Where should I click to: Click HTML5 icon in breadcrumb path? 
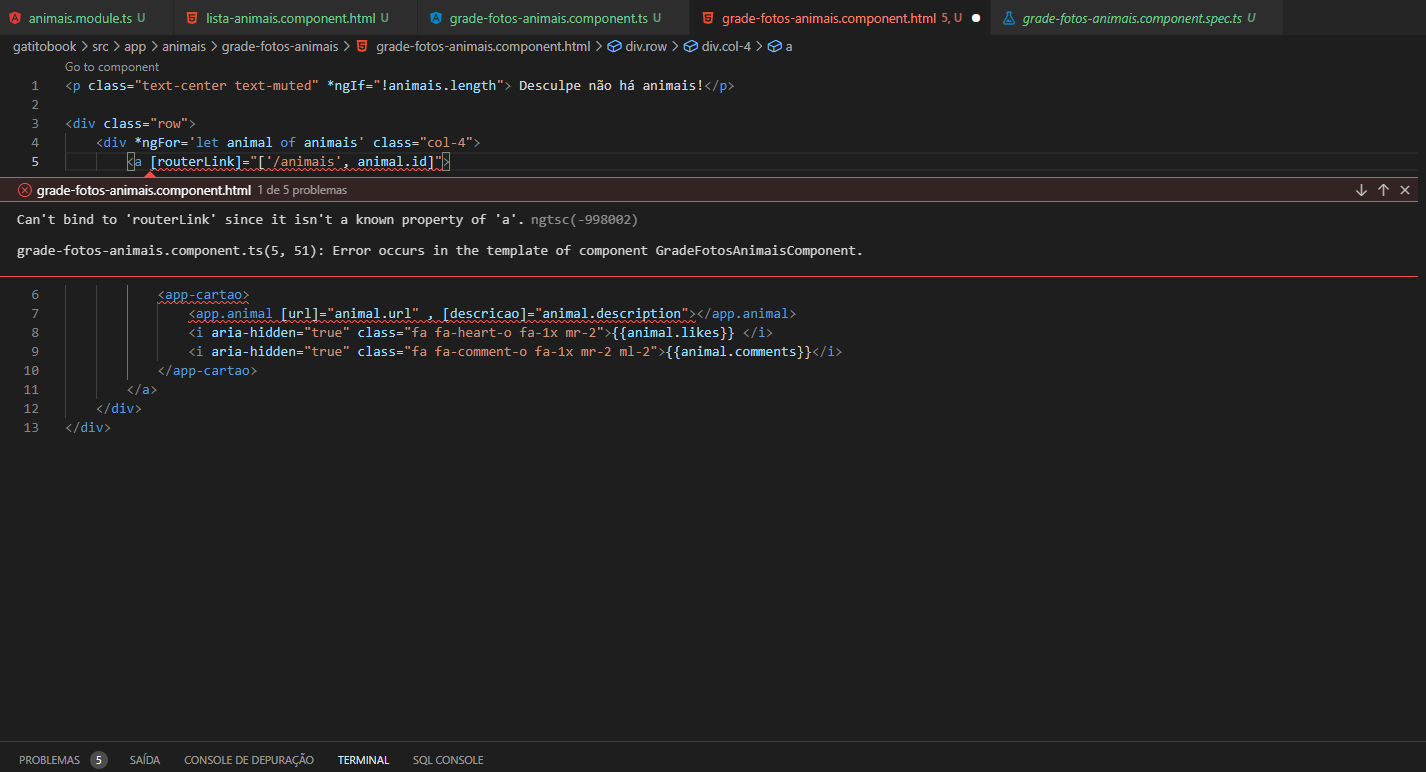click(x=362, y=46)
